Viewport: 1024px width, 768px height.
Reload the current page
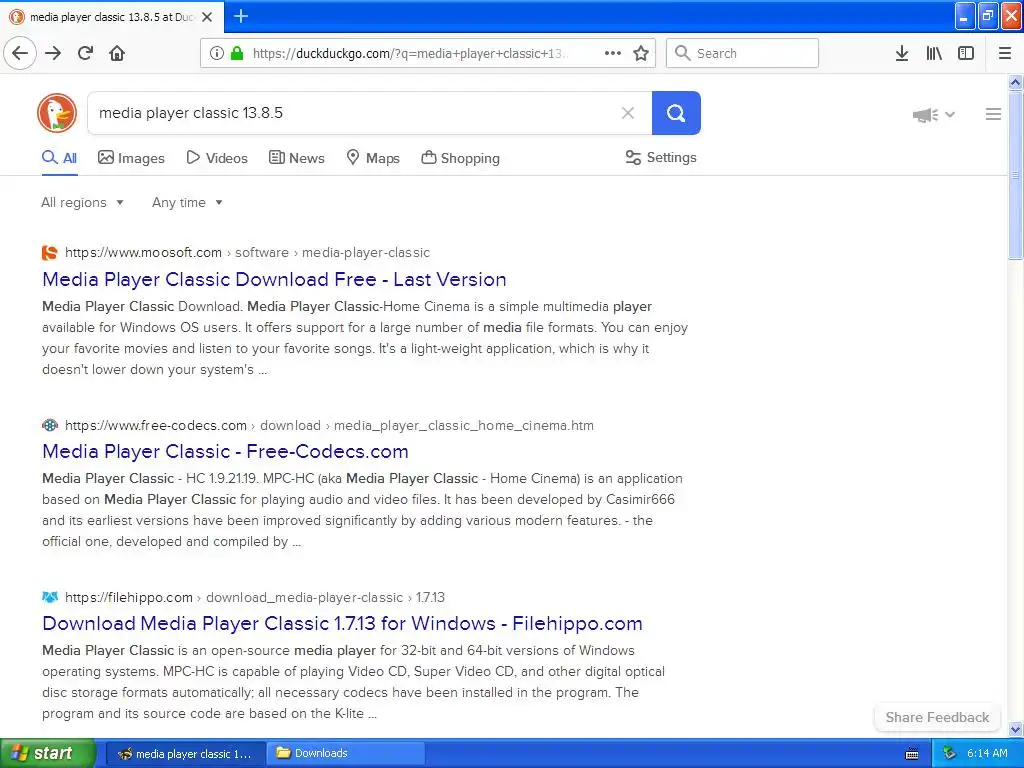[86, 54]
